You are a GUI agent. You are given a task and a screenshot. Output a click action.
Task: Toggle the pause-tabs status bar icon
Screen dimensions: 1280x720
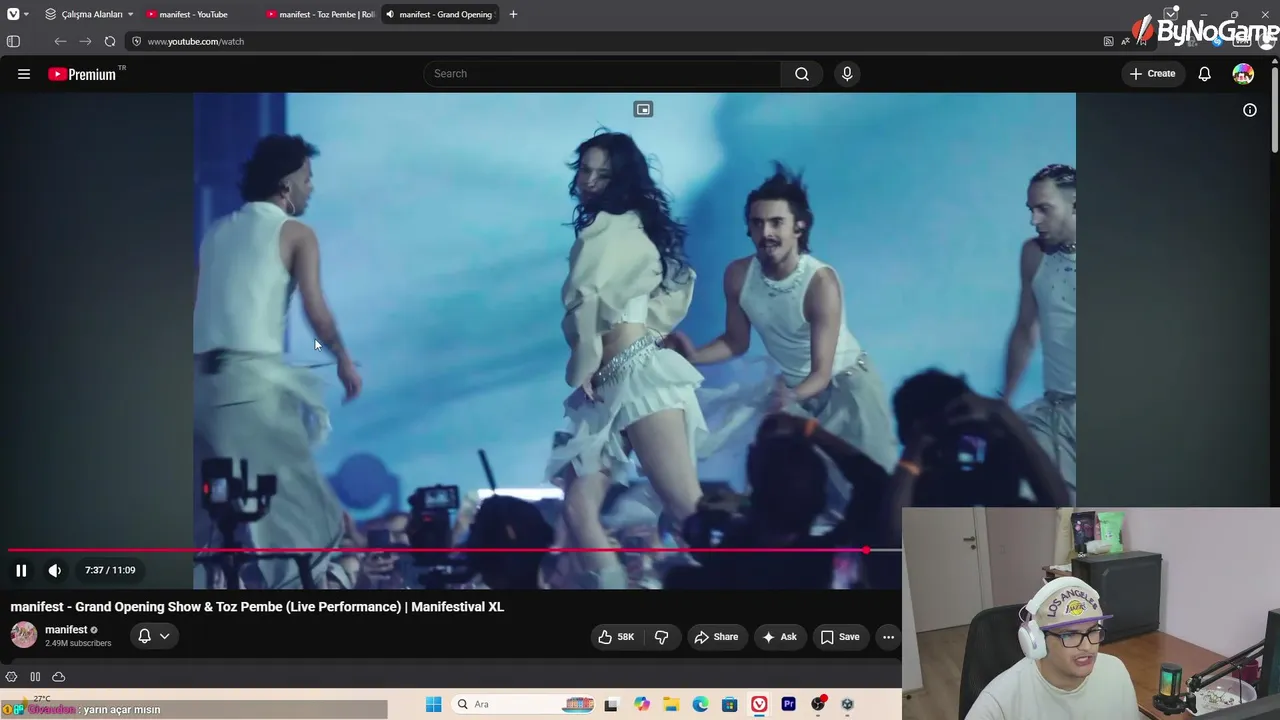pyautogui.click(x=35, y=677)
